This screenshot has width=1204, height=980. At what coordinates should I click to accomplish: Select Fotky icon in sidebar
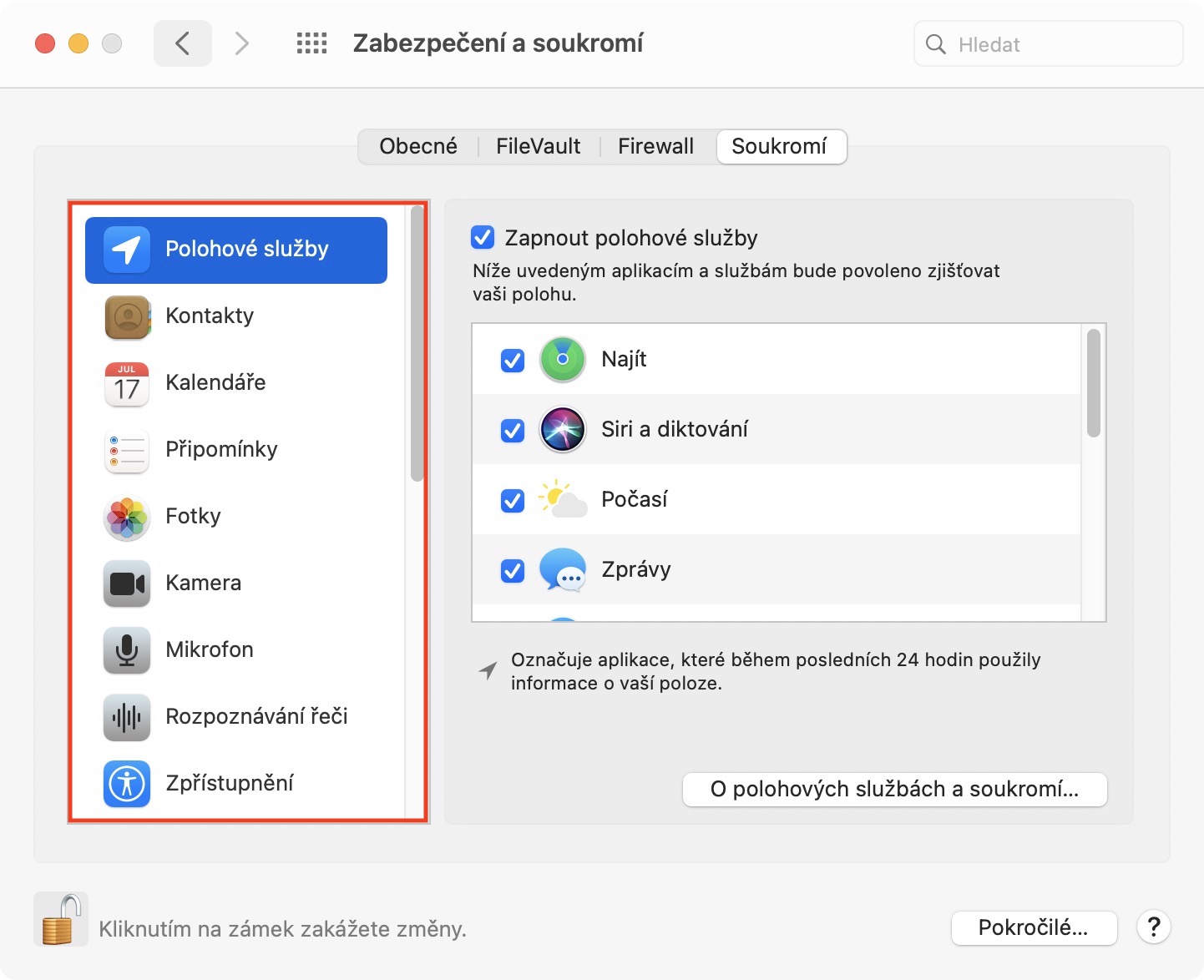coord(127,517)
